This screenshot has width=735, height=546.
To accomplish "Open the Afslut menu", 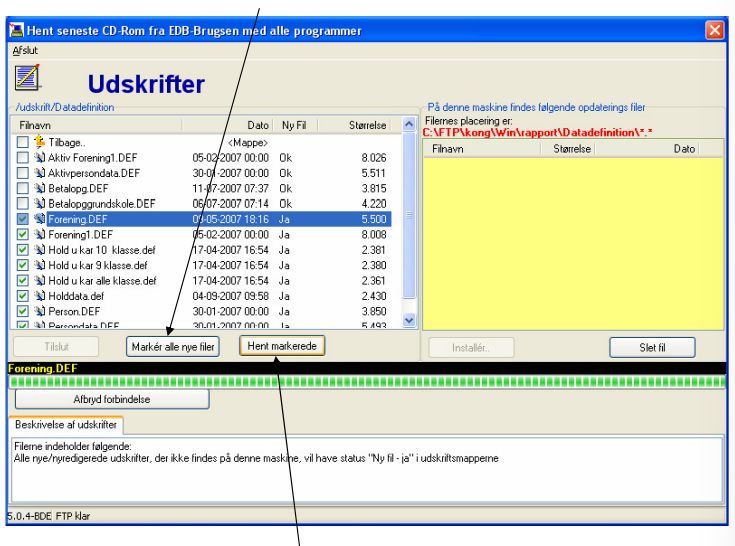I will [25, 51].
